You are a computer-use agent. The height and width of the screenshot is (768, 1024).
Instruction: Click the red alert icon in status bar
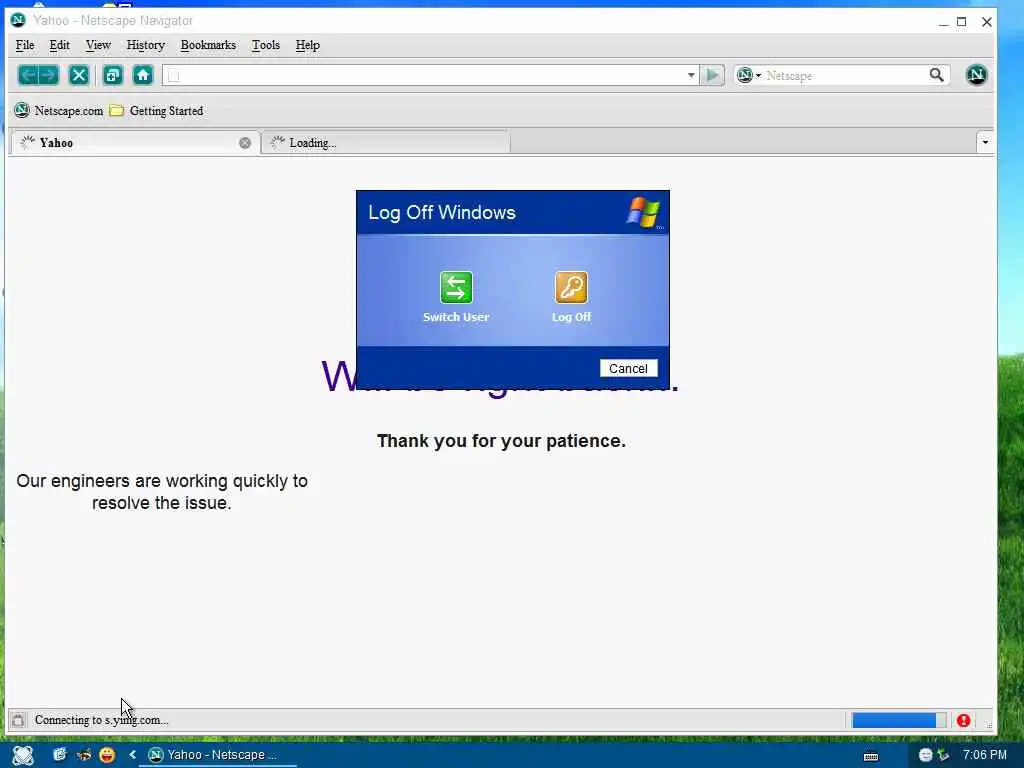point(963,720)
